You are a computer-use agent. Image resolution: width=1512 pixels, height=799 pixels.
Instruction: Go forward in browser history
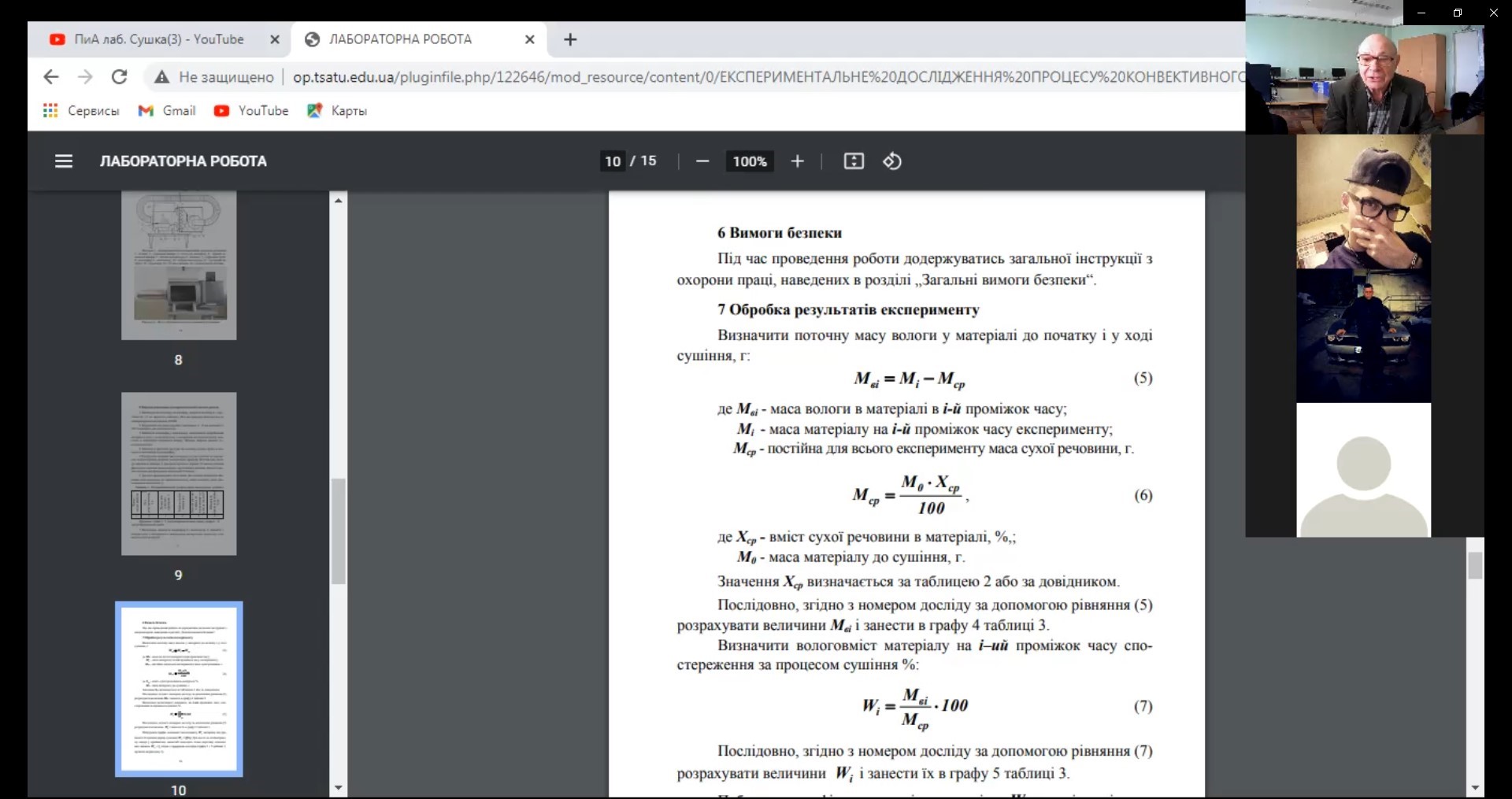(85, 77)
